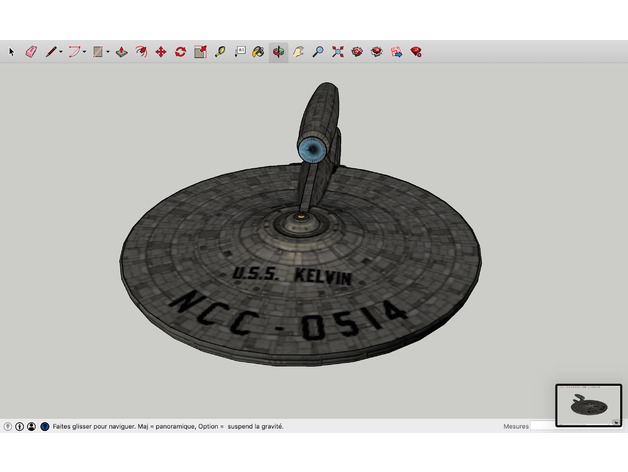Activate the Rotate tool
Viewport: 628px width, 472px height.
181,52
